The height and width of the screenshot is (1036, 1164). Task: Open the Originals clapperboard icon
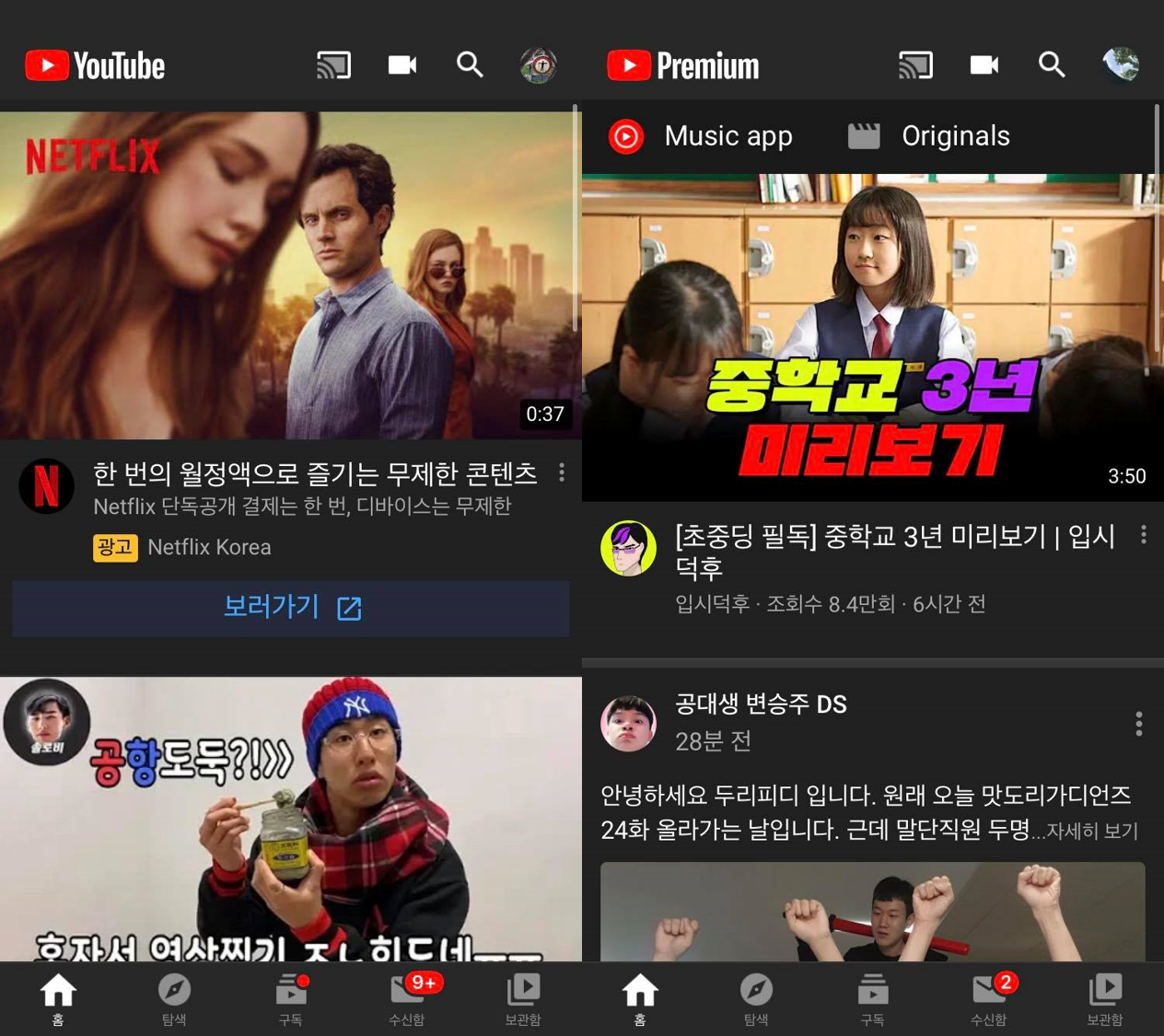(864, 136)
